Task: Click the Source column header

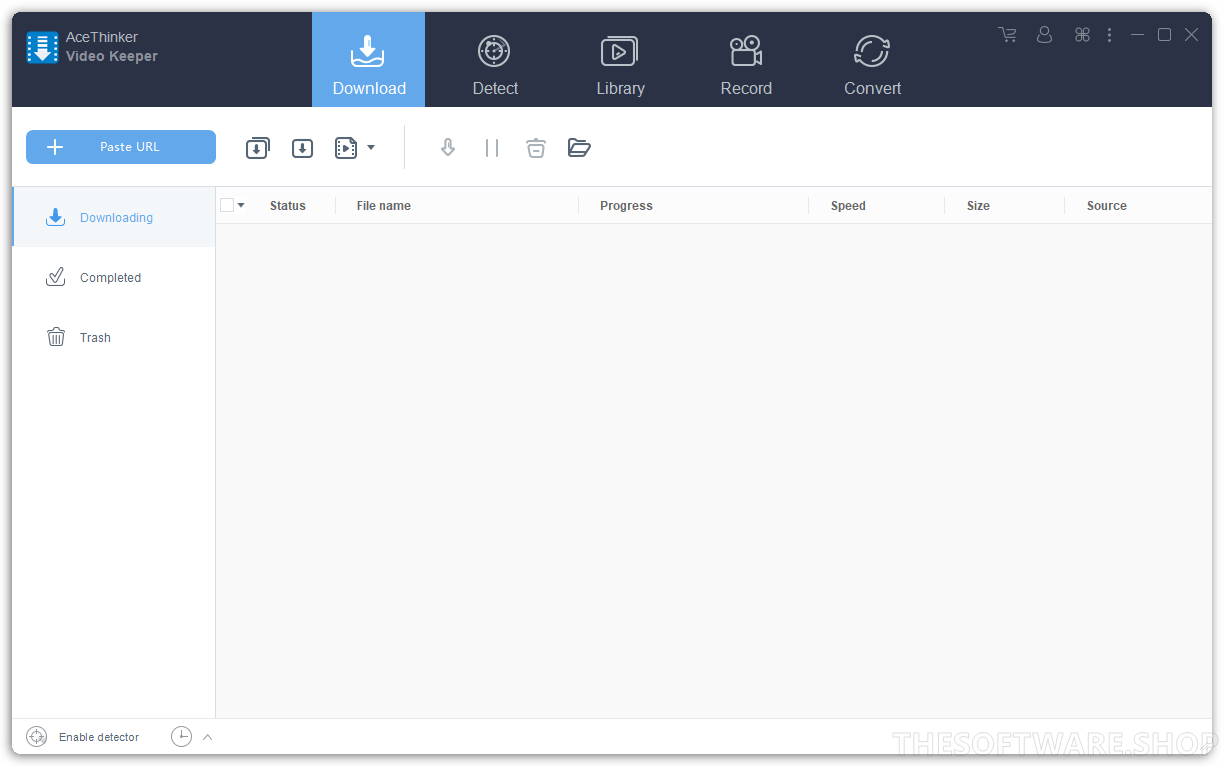Action: [x=1107, y=206]
